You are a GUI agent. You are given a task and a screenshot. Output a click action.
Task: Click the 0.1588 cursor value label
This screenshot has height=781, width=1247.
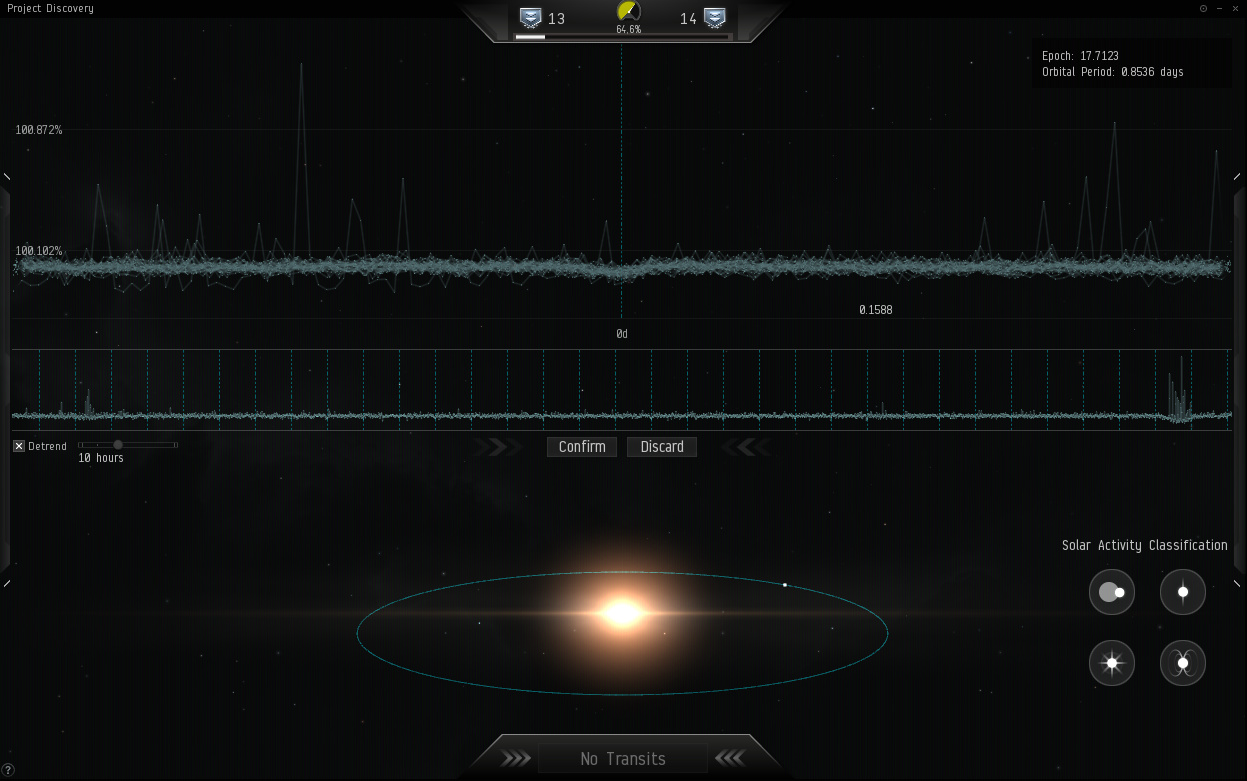tap(876, 310)
